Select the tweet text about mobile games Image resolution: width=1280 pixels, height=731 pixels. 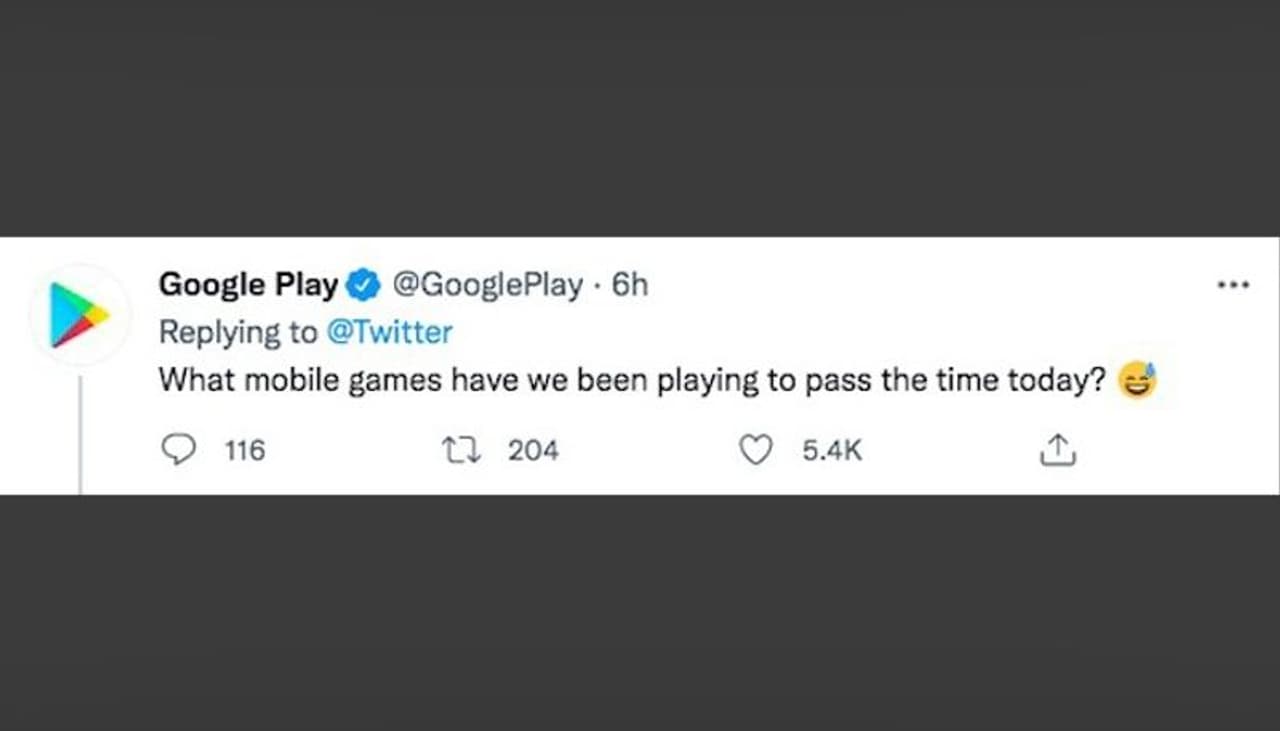coord(630,381)
